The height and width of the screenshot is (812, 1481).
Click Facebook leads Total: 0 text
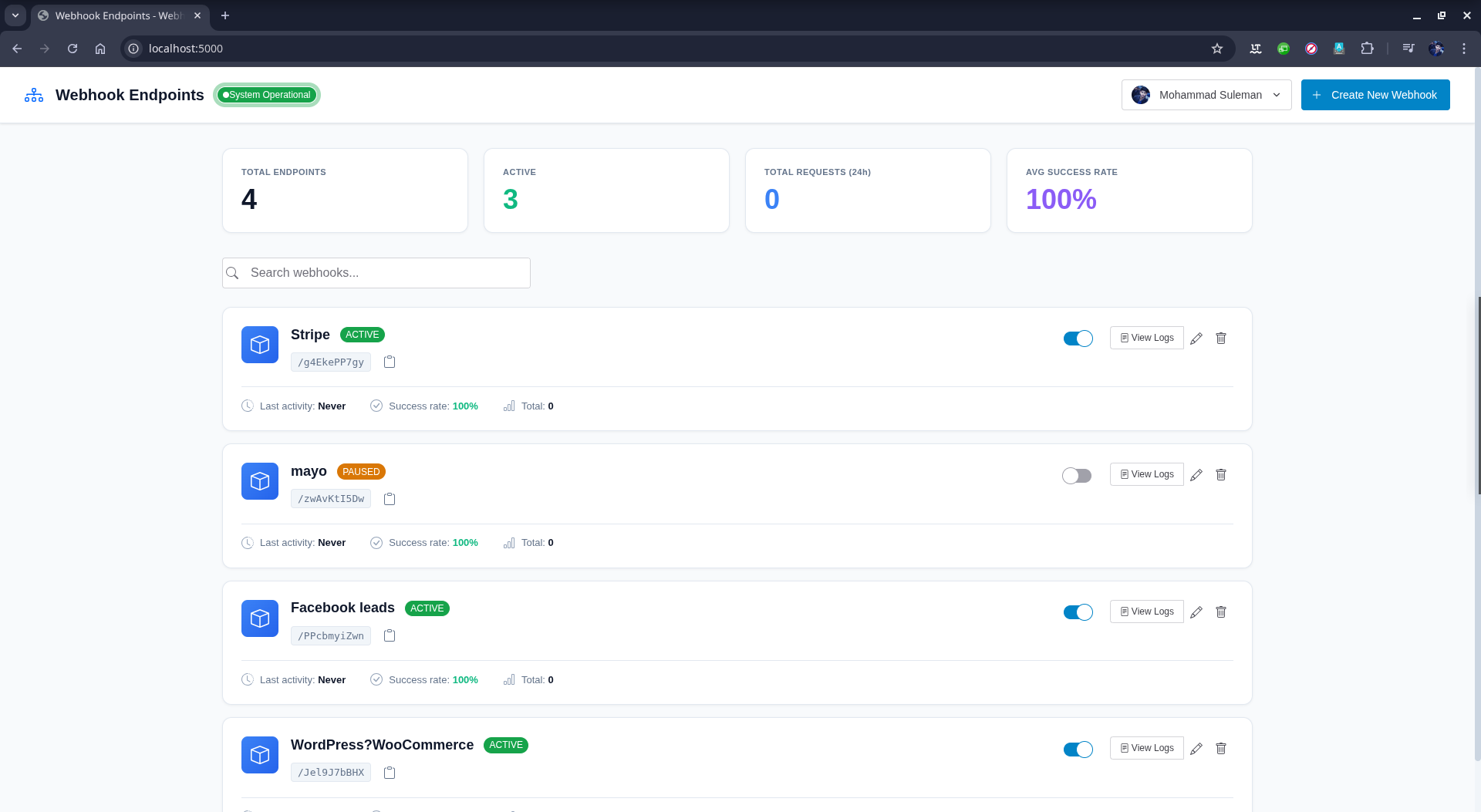pyautogui.click(x=537, y=680)
